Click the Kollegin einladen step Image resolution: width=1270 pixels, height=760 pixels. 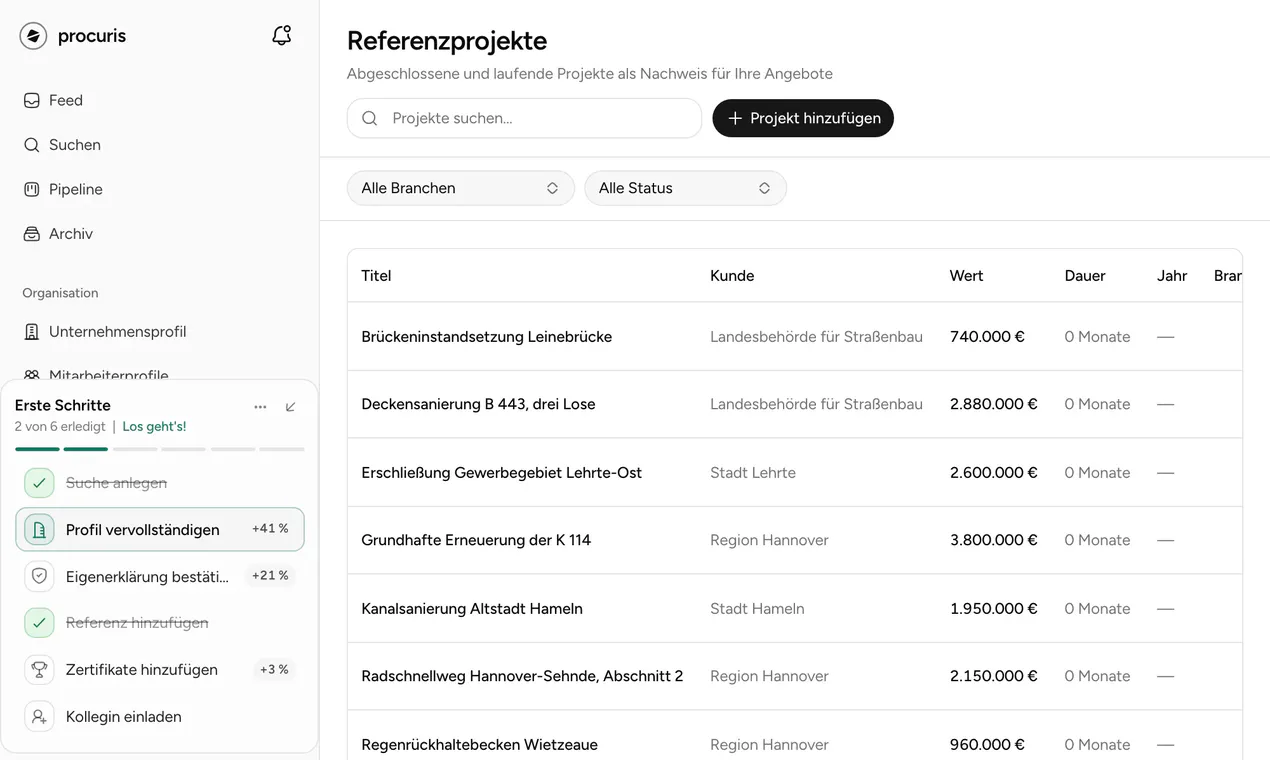pos(160,717)
